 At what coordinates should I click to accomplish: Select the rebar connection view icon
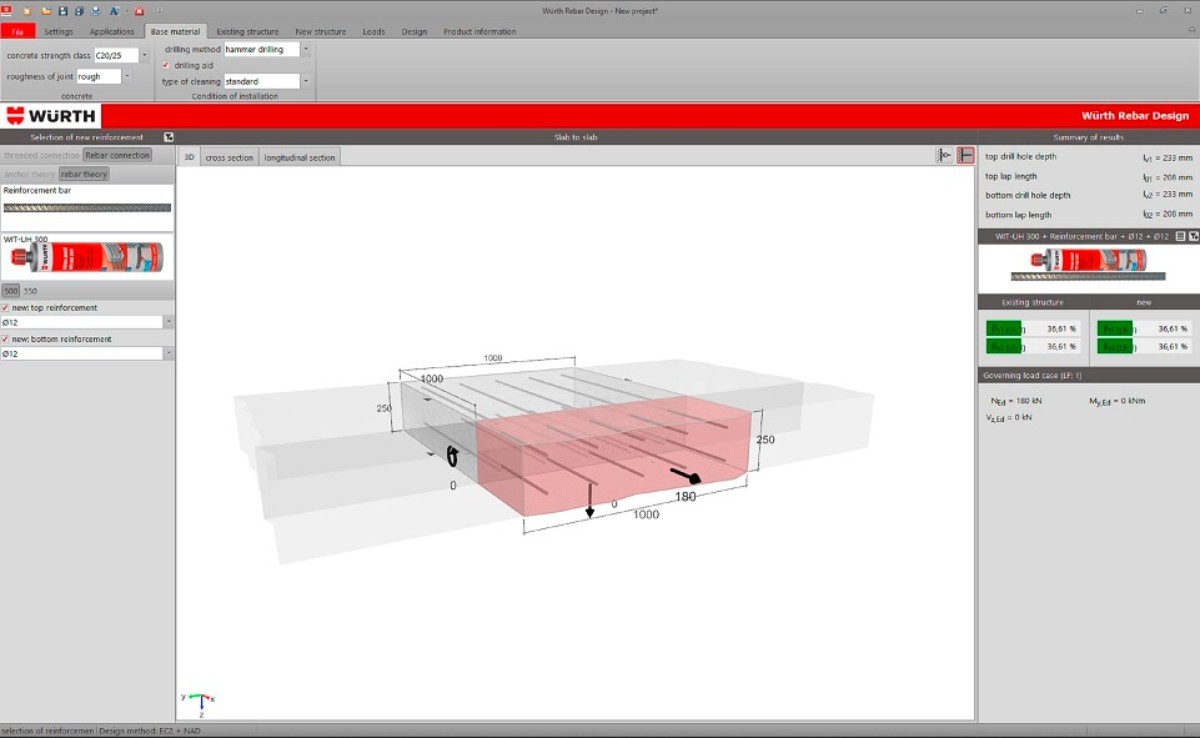coord(965,155)
